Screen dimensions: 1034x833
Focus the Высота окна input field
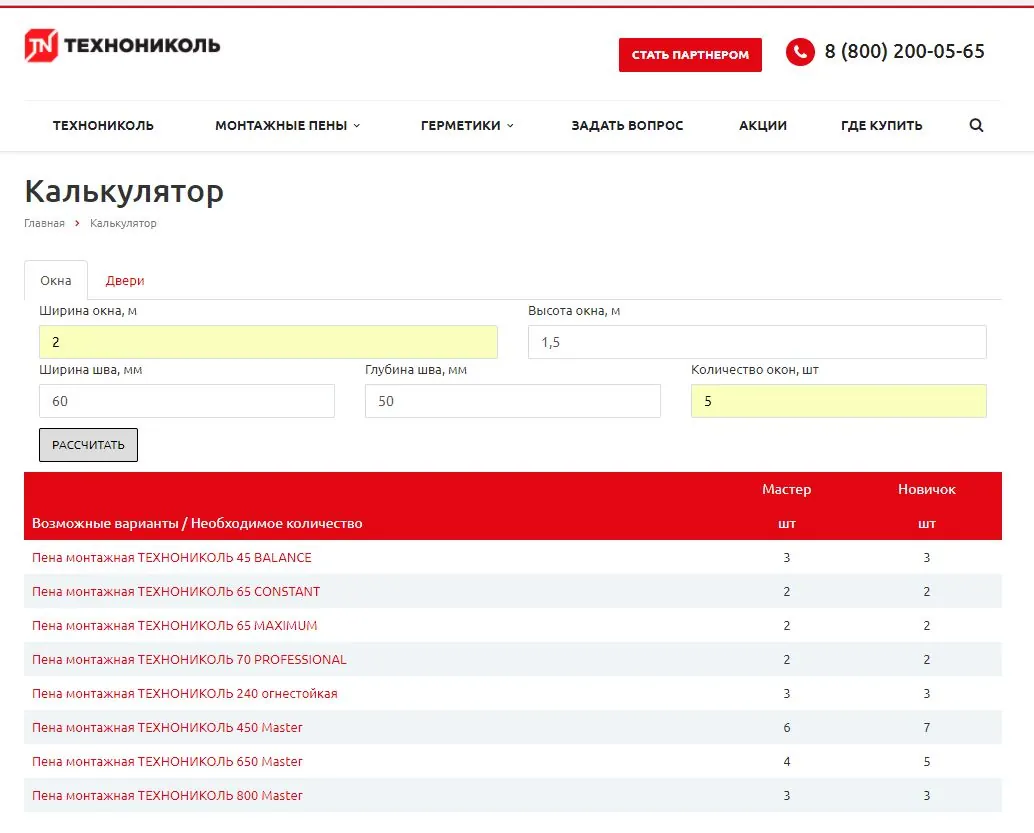(x=757, y=342)
